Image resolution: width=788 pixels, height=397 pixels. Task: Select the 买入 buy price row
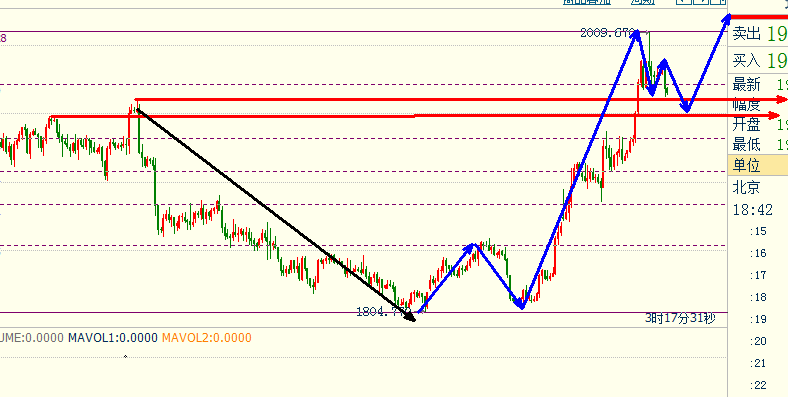tap(759, 61)
